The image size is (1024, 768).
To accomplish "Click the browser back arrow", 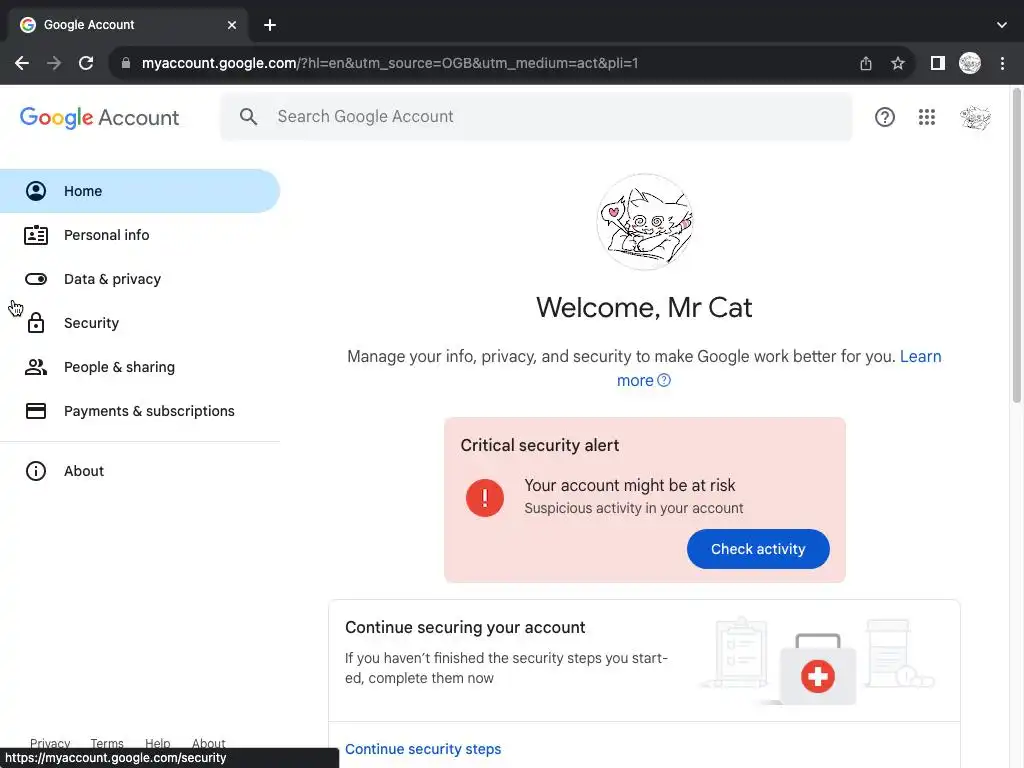I will pos(22,63).
